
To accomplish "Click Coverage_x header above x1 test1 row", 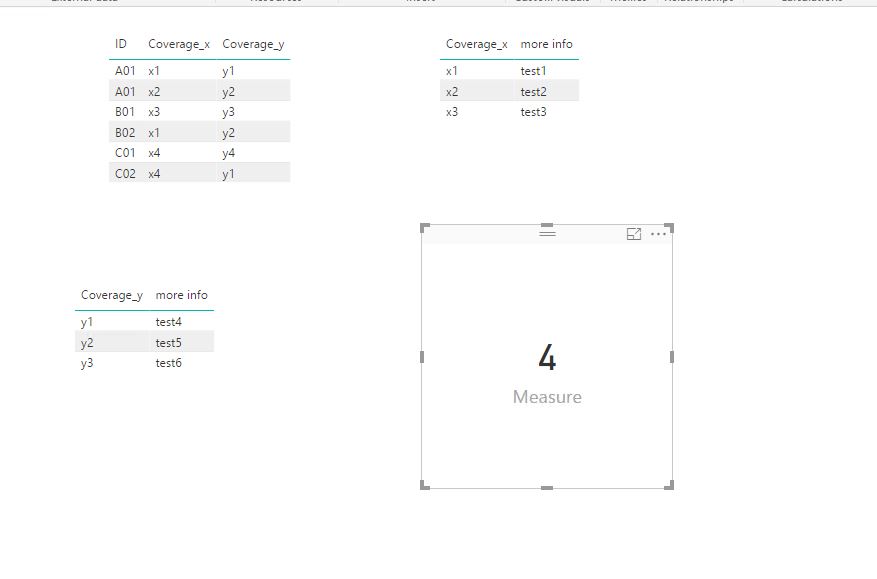I will (x=477, y=44).
